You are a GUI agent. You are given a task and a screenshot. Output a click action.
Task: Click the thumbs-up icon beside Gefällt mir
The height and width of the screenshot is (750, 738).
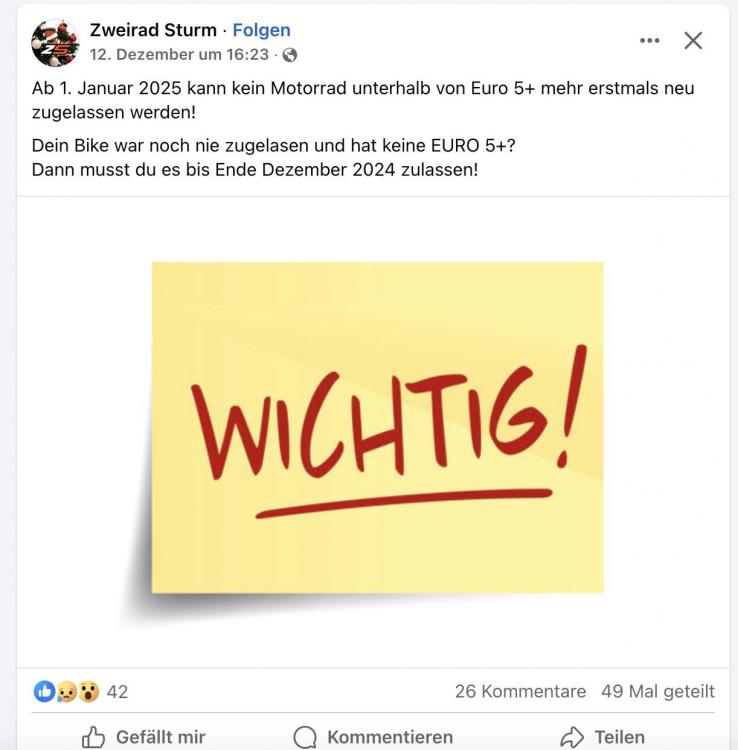point(93,737)
